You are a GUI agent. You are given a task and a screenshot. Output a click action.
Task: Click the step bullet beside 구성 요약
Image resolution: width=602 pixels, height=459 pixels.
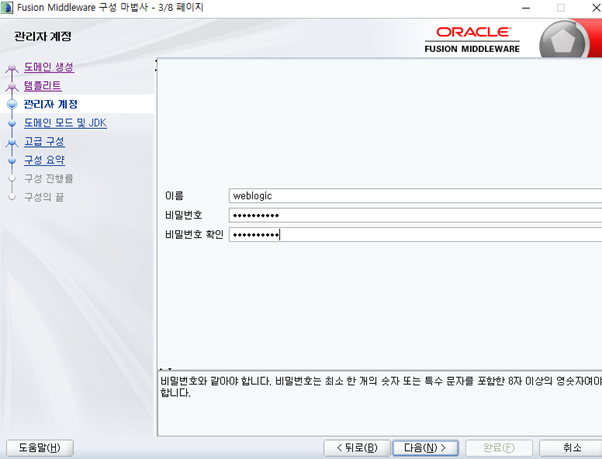(x=12, y=160)
